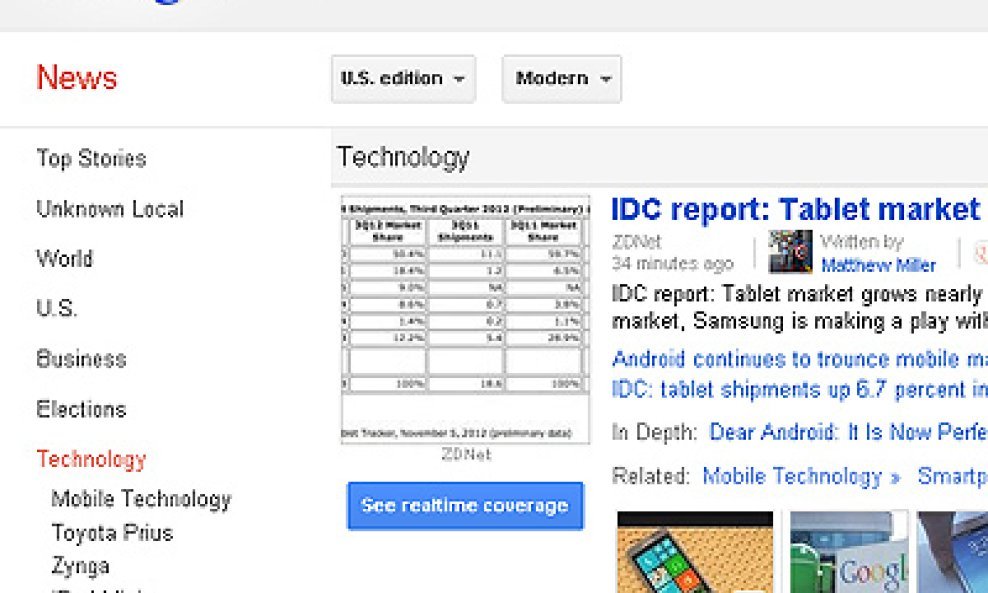Open Android continues to trounce mobile link

(800, 359)
